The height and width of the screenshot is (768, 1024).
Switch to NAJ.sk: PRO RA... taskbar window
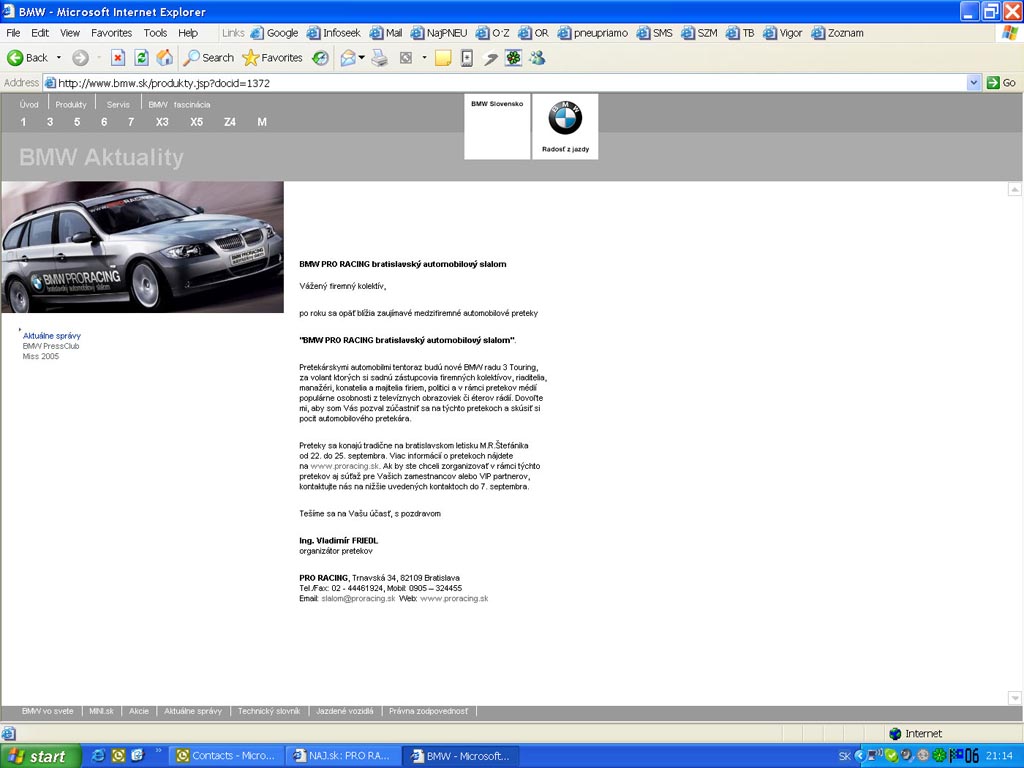click(x=344, y=756)
